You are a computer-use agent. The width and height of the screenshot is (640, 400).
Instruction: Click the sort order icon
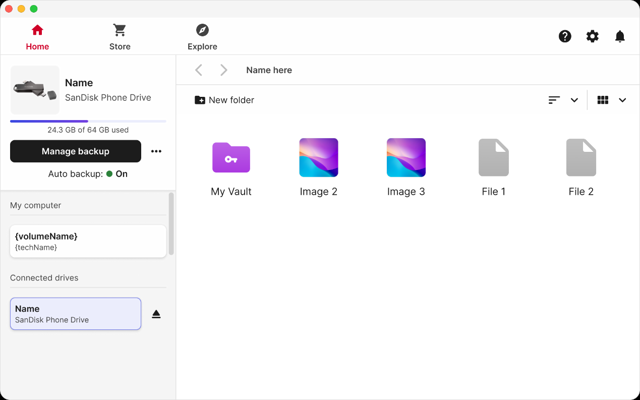tap(554, 100)
